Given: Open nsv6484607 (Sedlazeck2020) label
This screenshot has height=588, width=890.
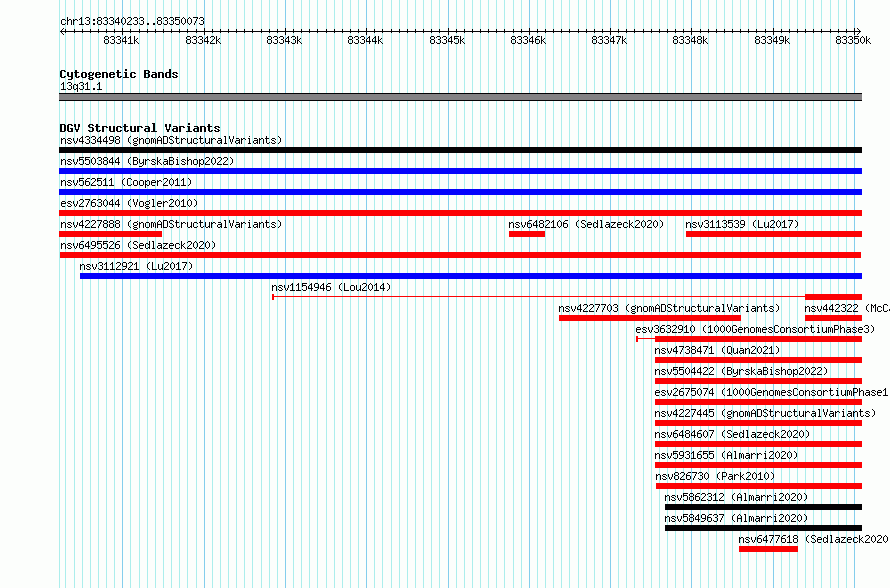Looking at the screenshot, I should [732, 434].
